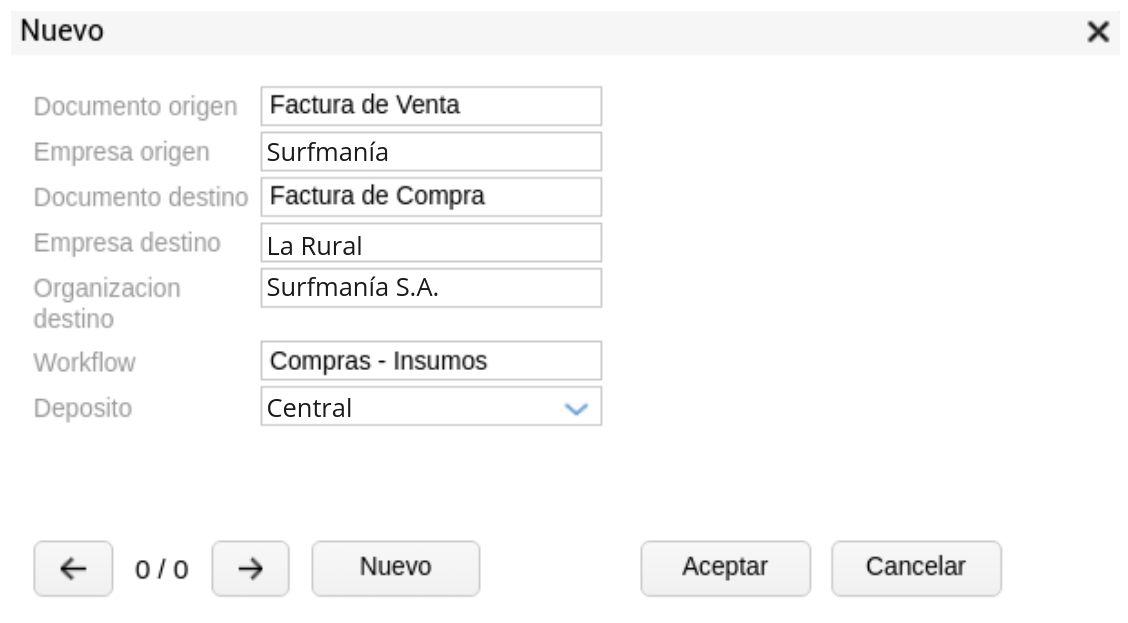The image size is (1128, 623).
Task: Focus the Organizacion destino input box
Action: pos(431,288)
